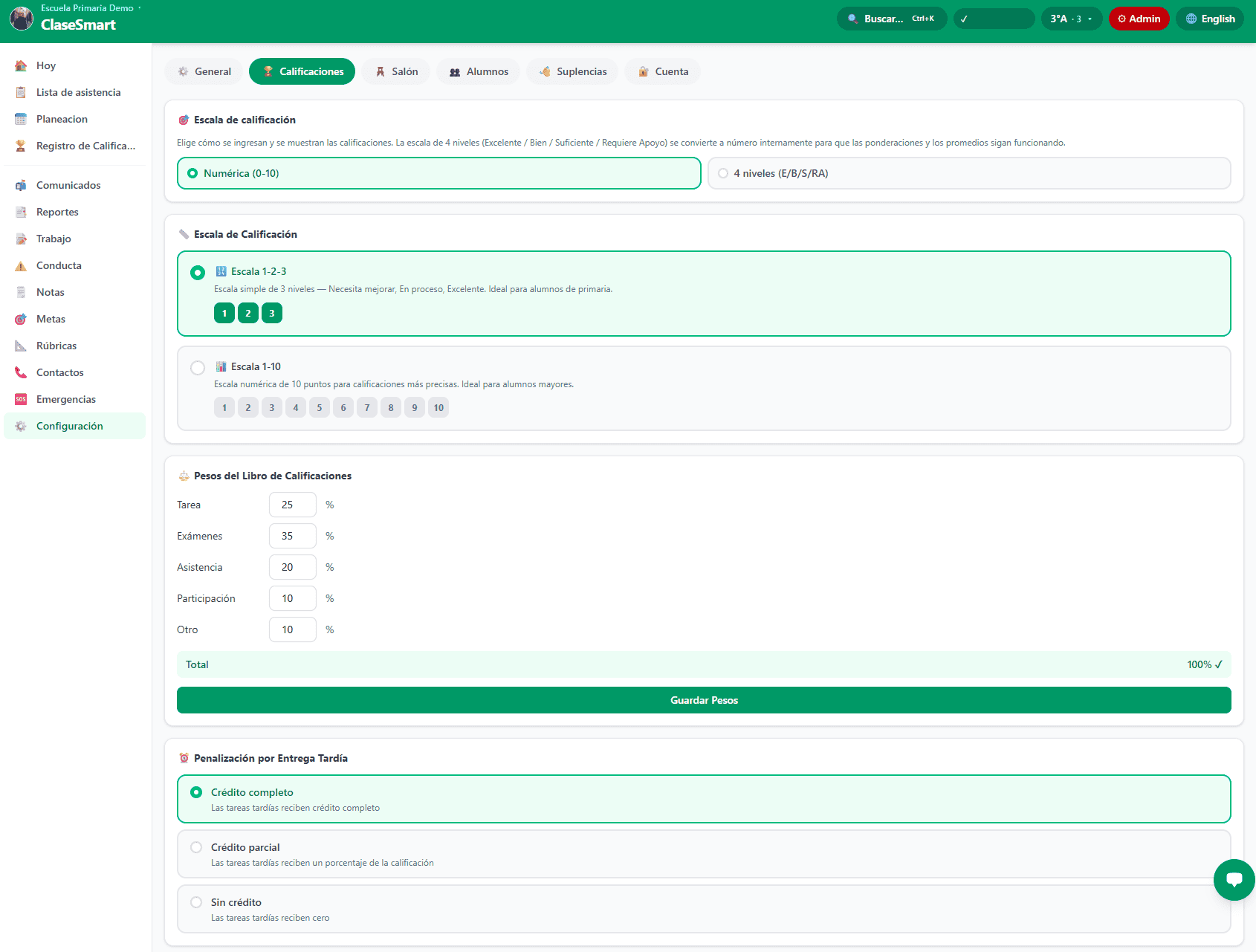Screen dimensions: 1256x952
Task: Click the Planeacion calendar icon
Action: click(x=21, y=119)
